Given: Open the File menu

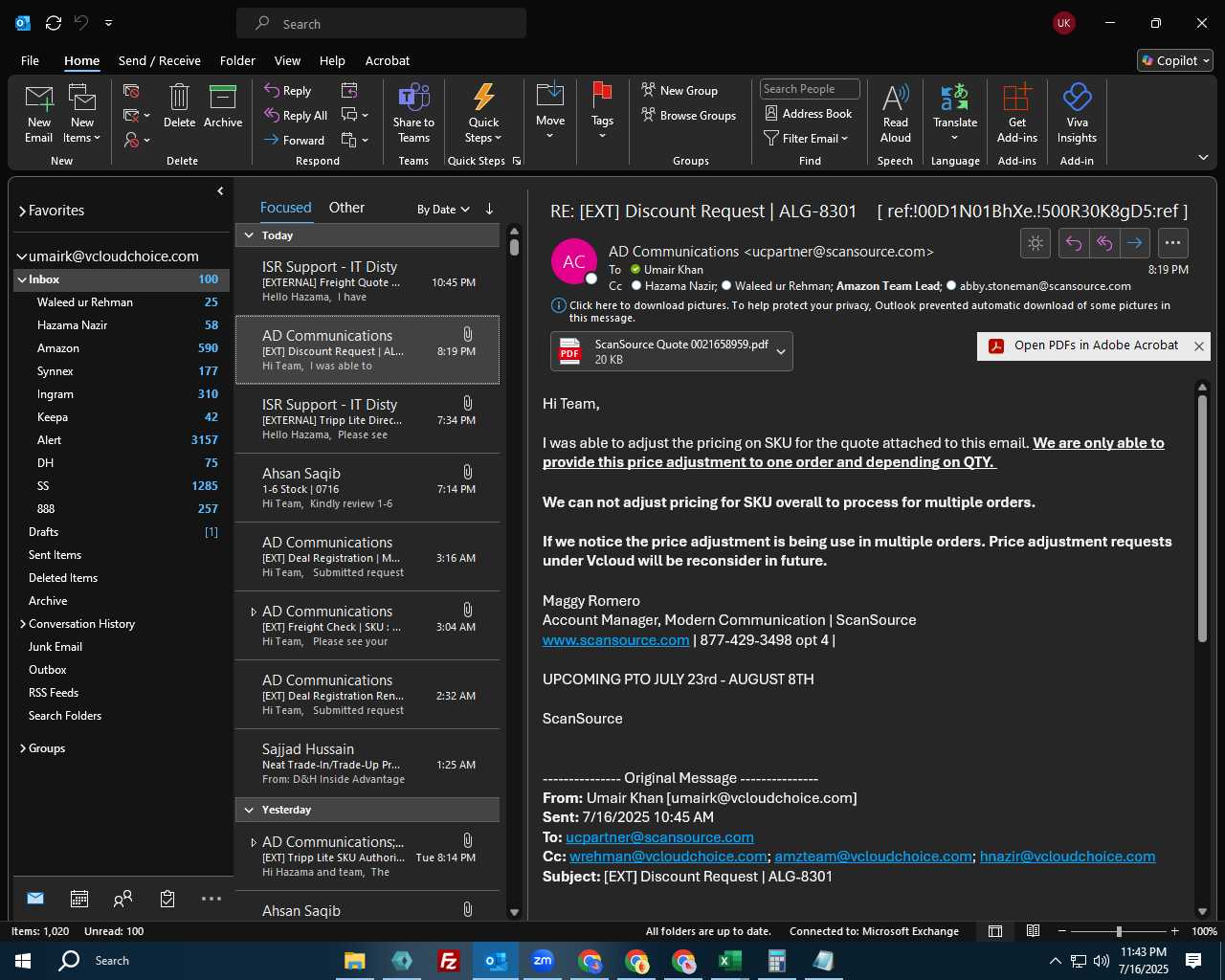Looking at the screenshot, I should tap(31, 60).
